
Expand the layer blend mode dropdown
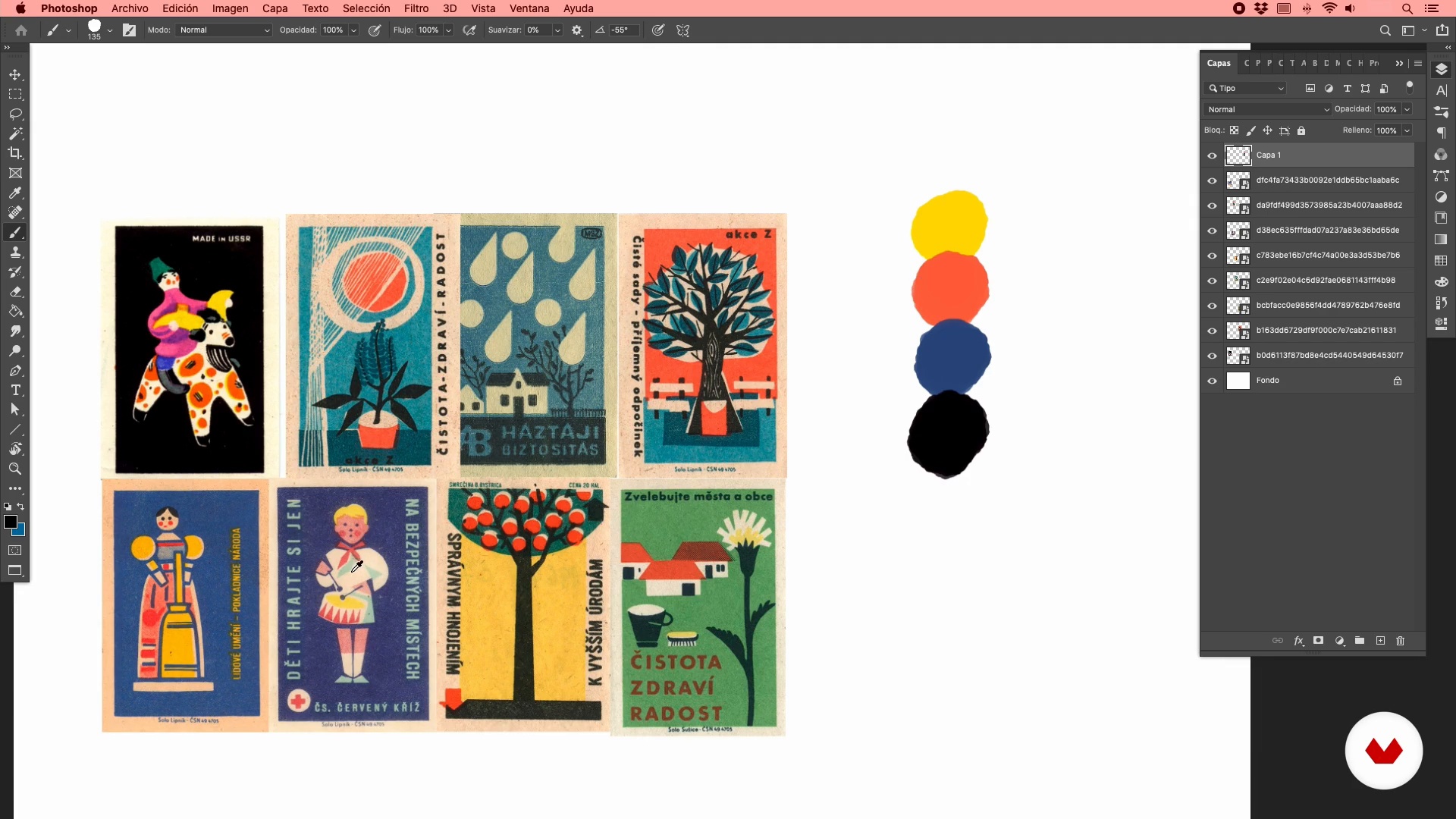tap(1268, 109)
